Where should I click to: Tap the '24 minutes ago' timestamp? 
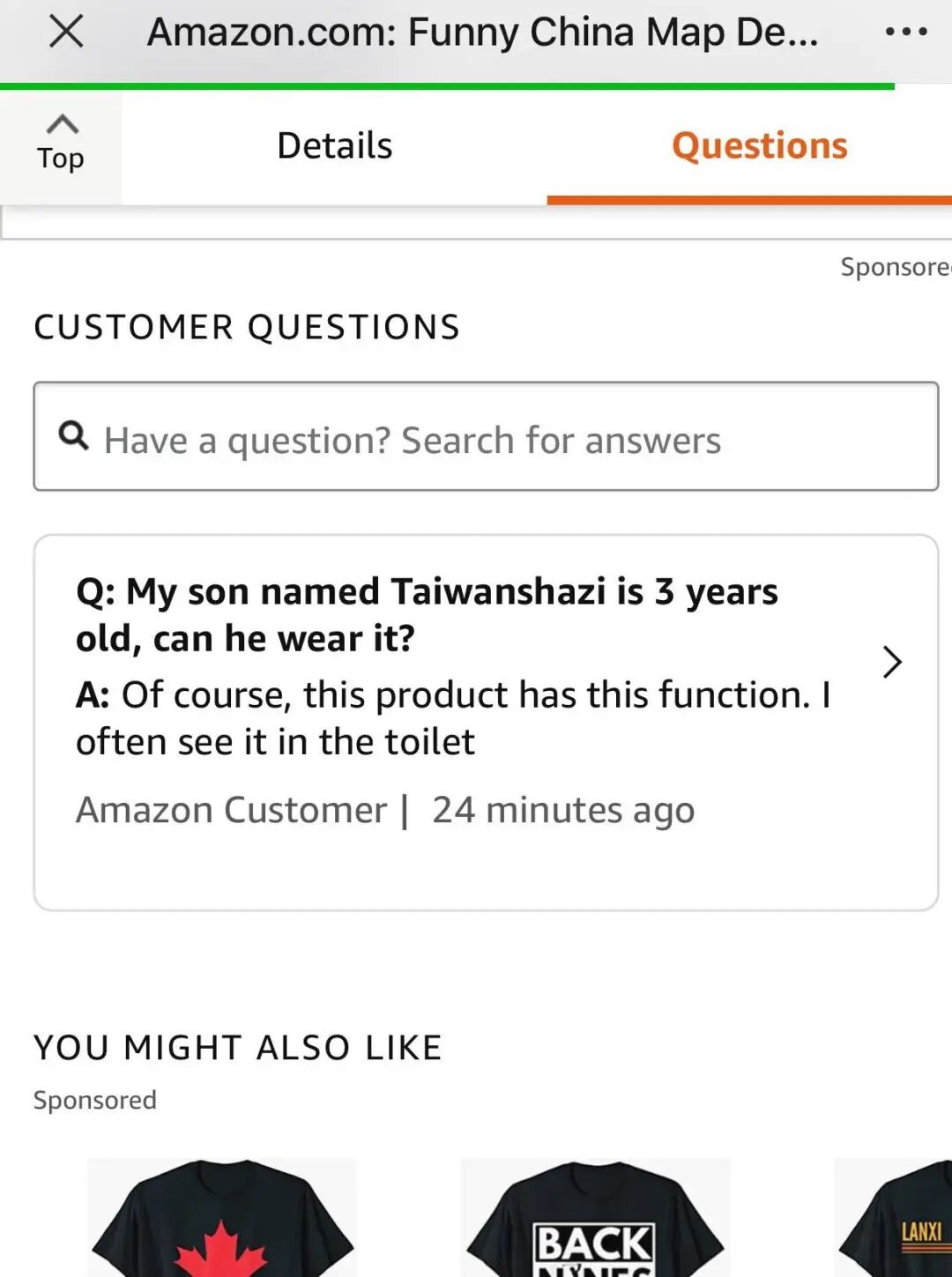563,810
